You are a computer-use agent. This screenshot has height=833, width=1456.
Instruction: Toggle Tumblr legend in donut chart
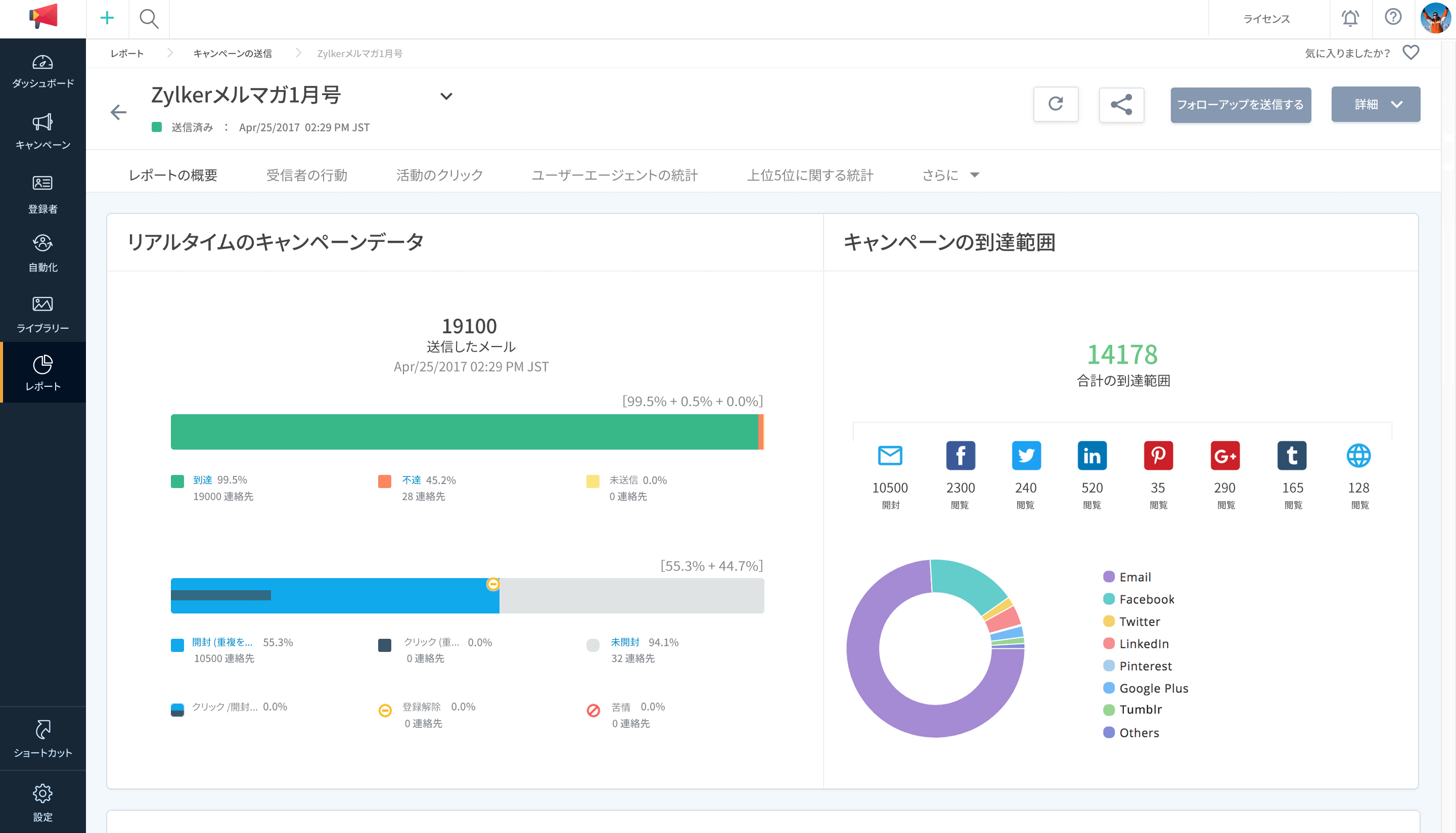point(1132,710)
